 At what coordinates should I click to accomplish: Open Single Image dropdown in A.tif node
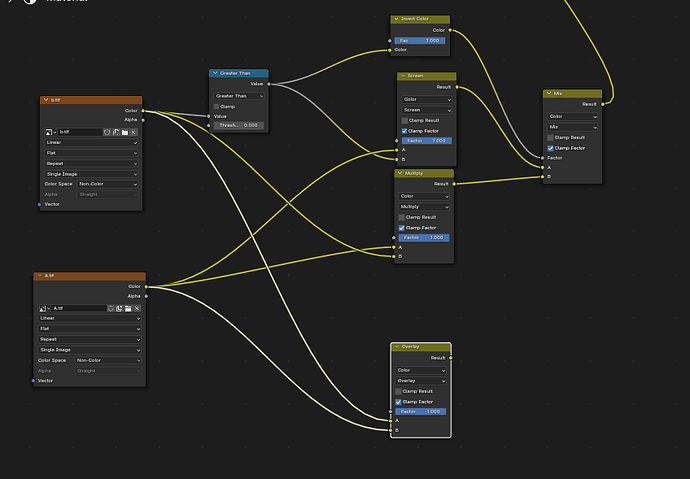(x=89, y=350)
